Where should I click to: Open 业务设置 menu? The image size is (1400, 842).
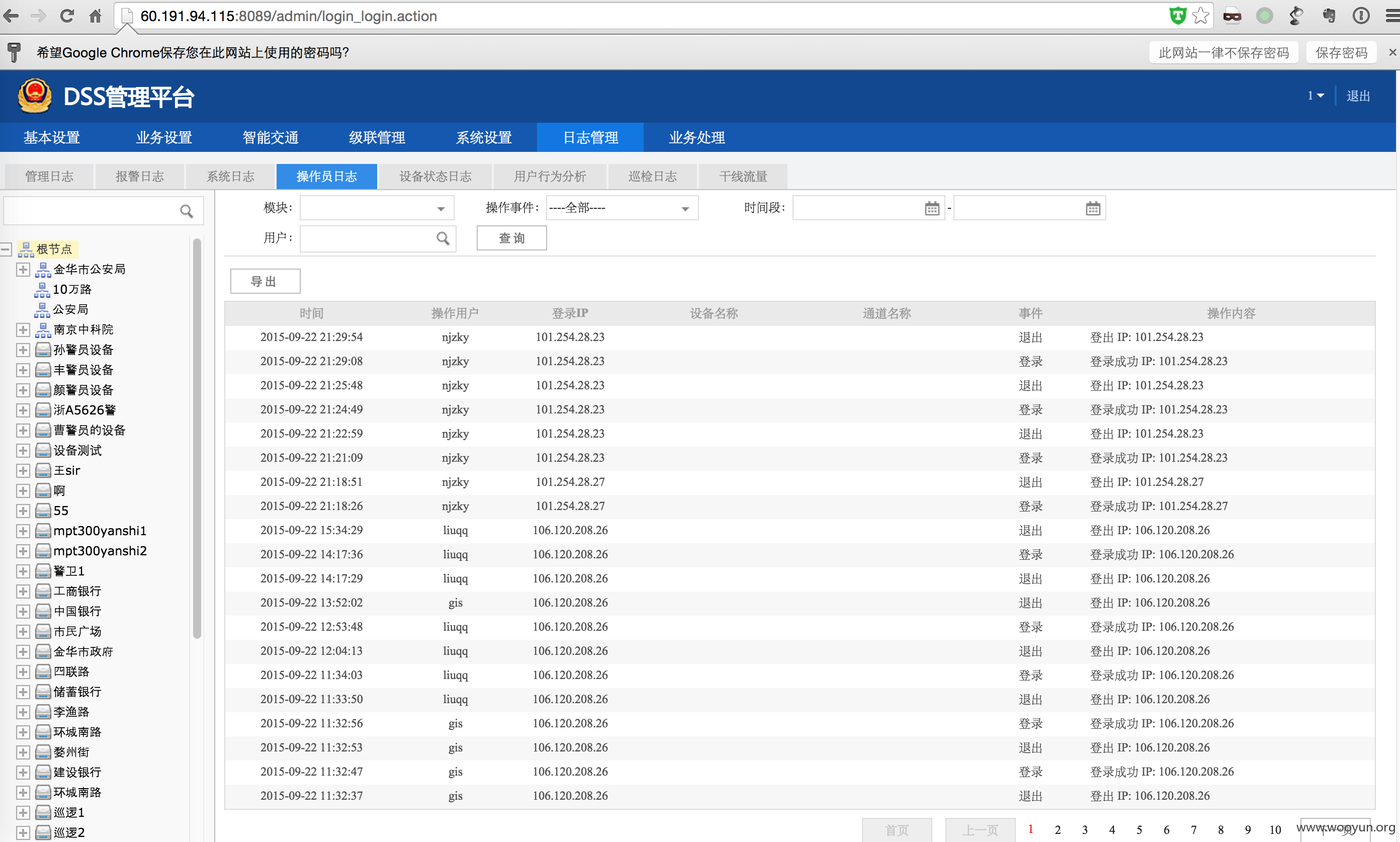pyautogui.click(x=164, y=137)
